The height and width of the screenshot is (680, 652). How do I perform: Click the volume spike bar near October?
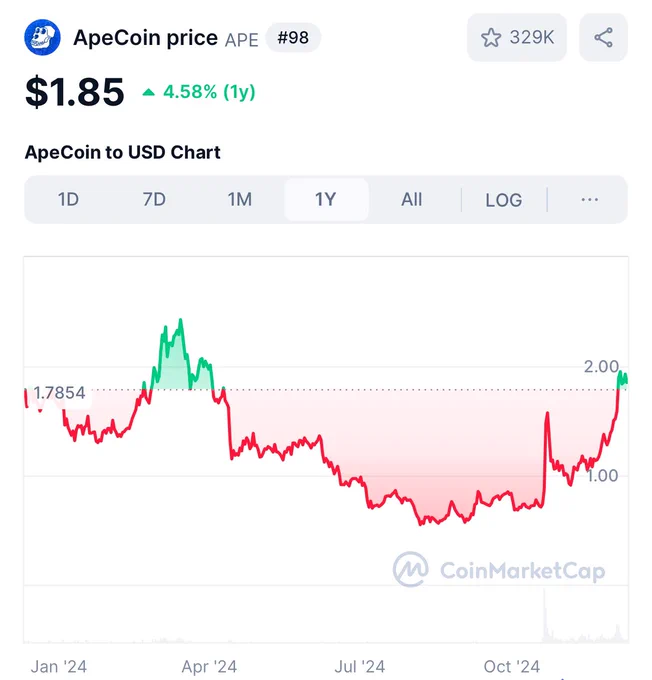click(x=545, y=616)
